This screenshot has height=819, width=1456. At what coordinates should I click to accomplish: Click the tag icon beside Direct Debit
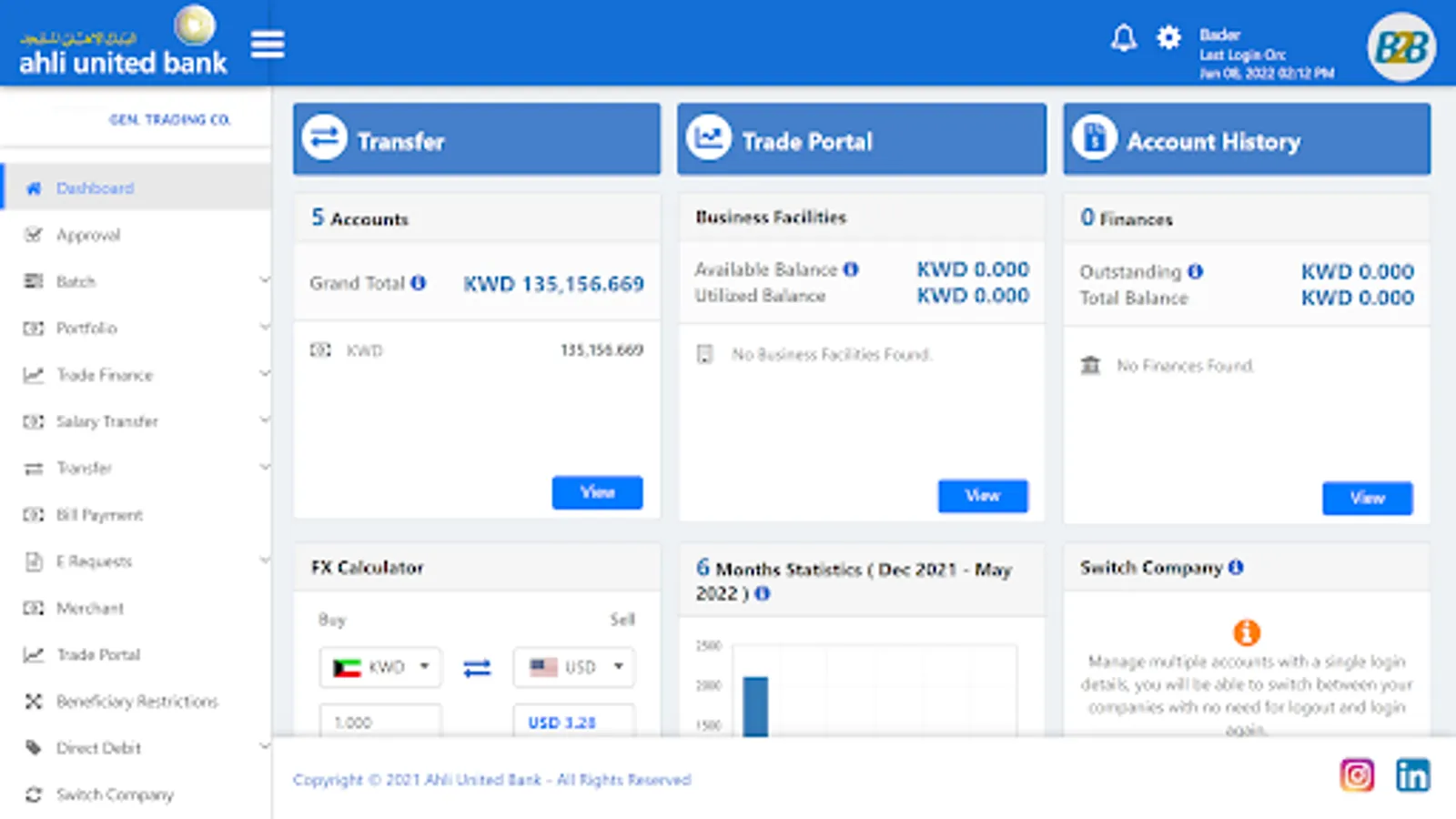coord(34,748)
